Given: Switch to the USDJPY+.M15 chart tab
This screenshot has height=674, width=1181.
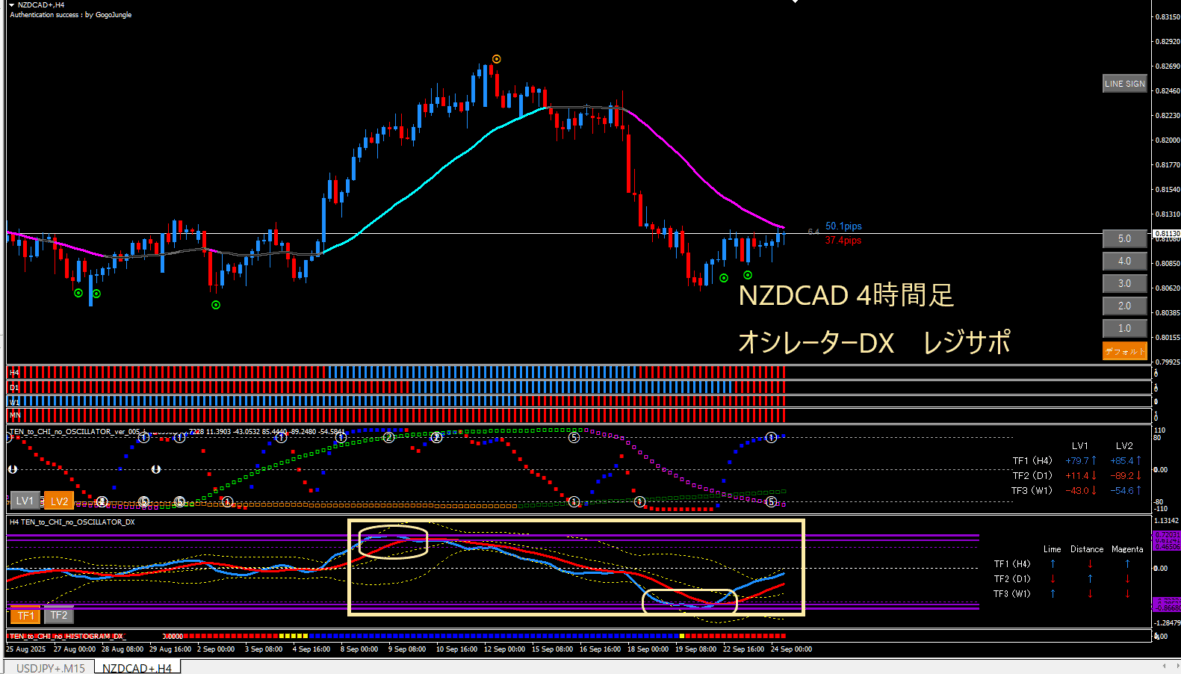Looking at the screenshot, I should tap(47, 667).
